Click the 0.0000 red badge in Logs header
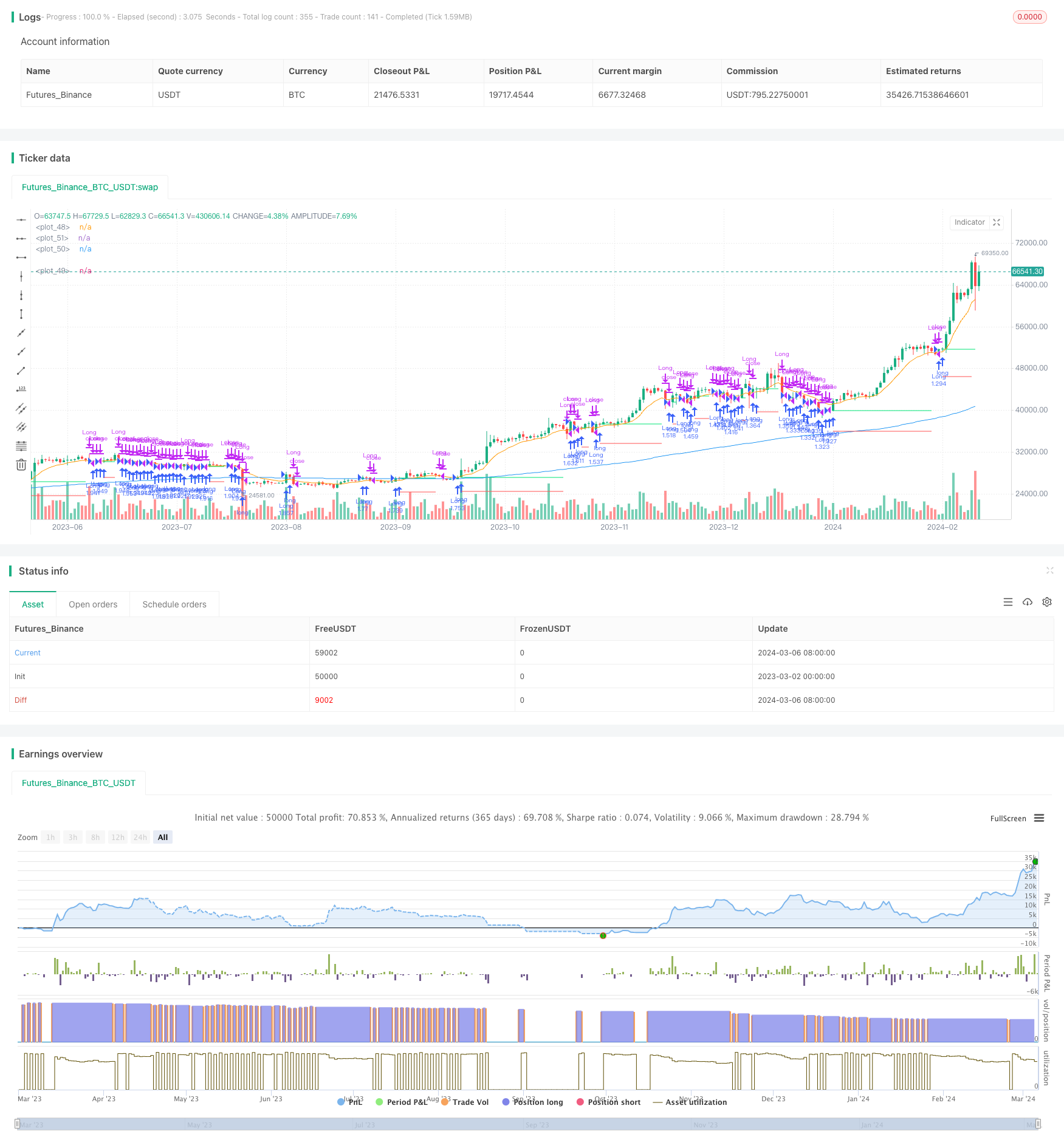1064x1148 pixels. [1030, 17]
